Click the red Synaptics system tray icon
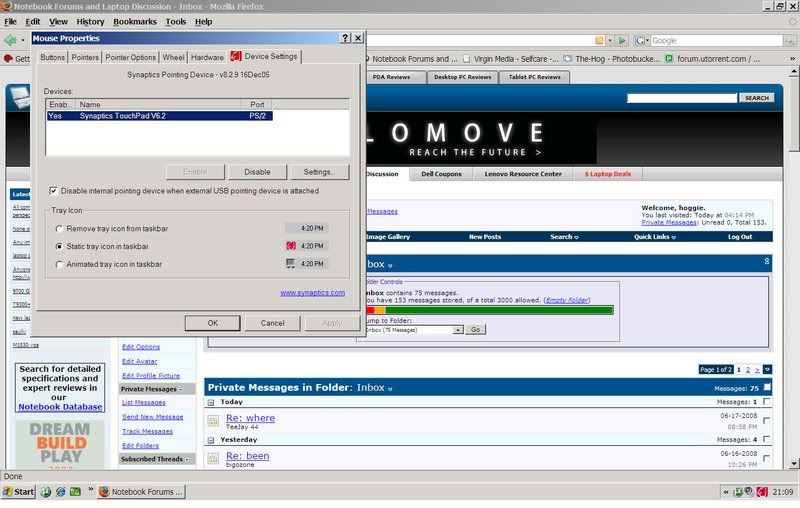 coord(762,492)
